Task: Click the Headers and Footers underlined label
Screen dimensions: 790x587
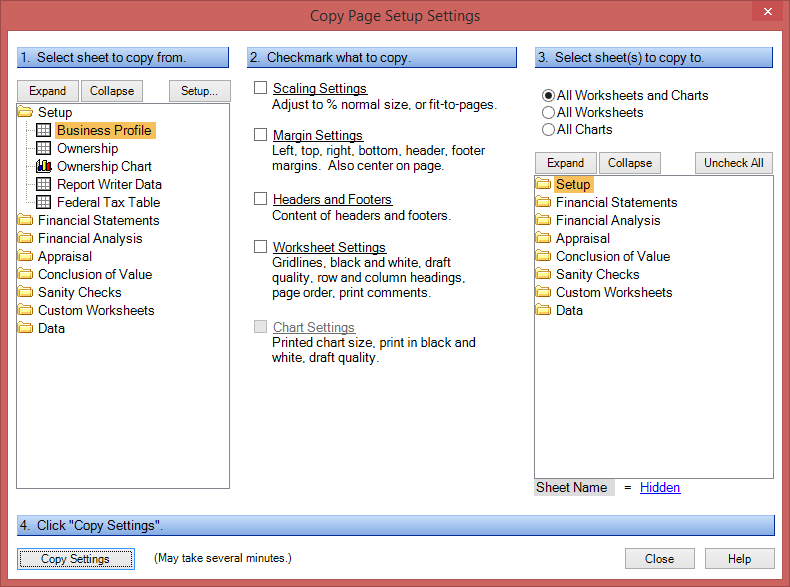Action: coord(333,199)
